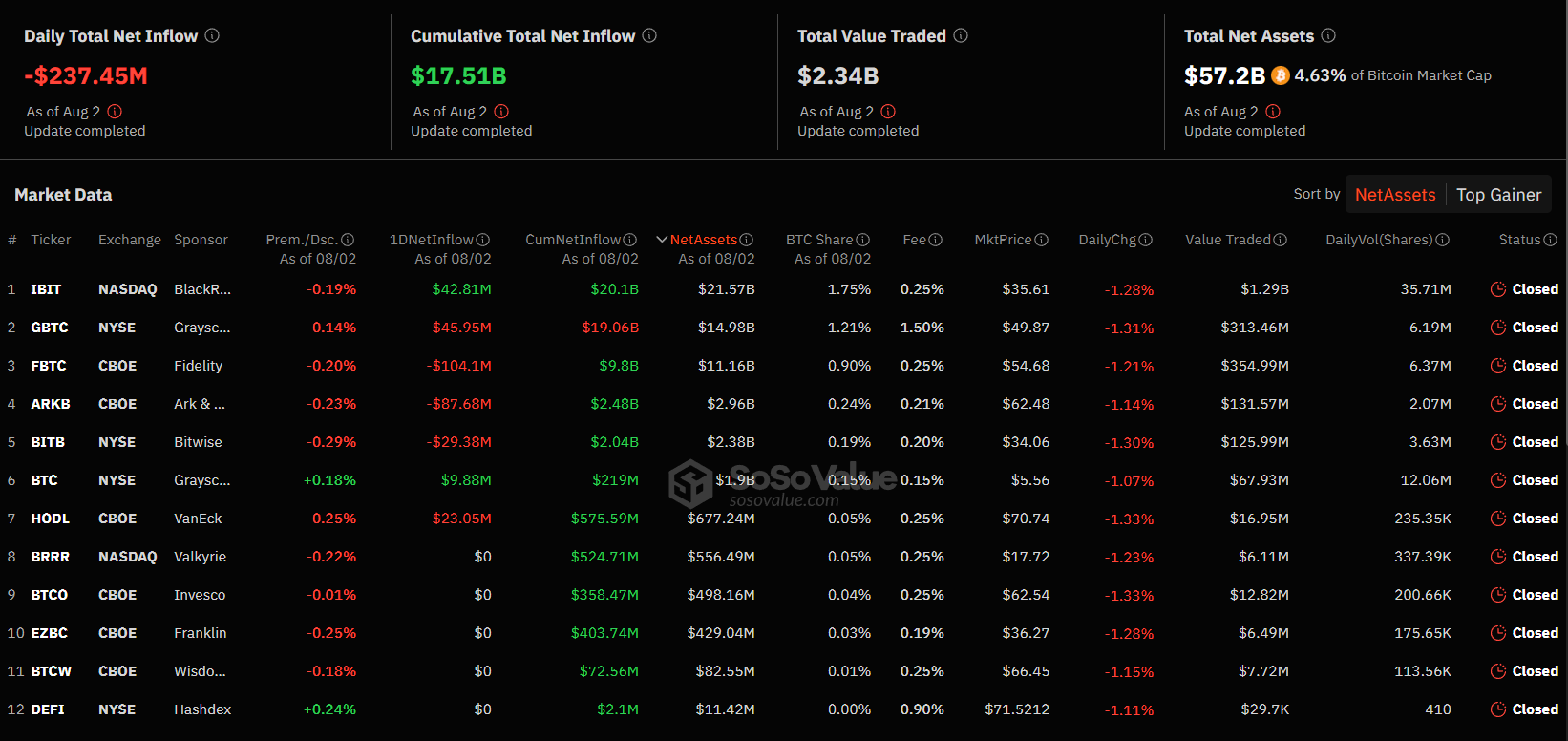The height and width of the screenshot is (741, 1568).
Task: Click the closed-market clock icon in HODL row
Action: (x=1498, y=519)
